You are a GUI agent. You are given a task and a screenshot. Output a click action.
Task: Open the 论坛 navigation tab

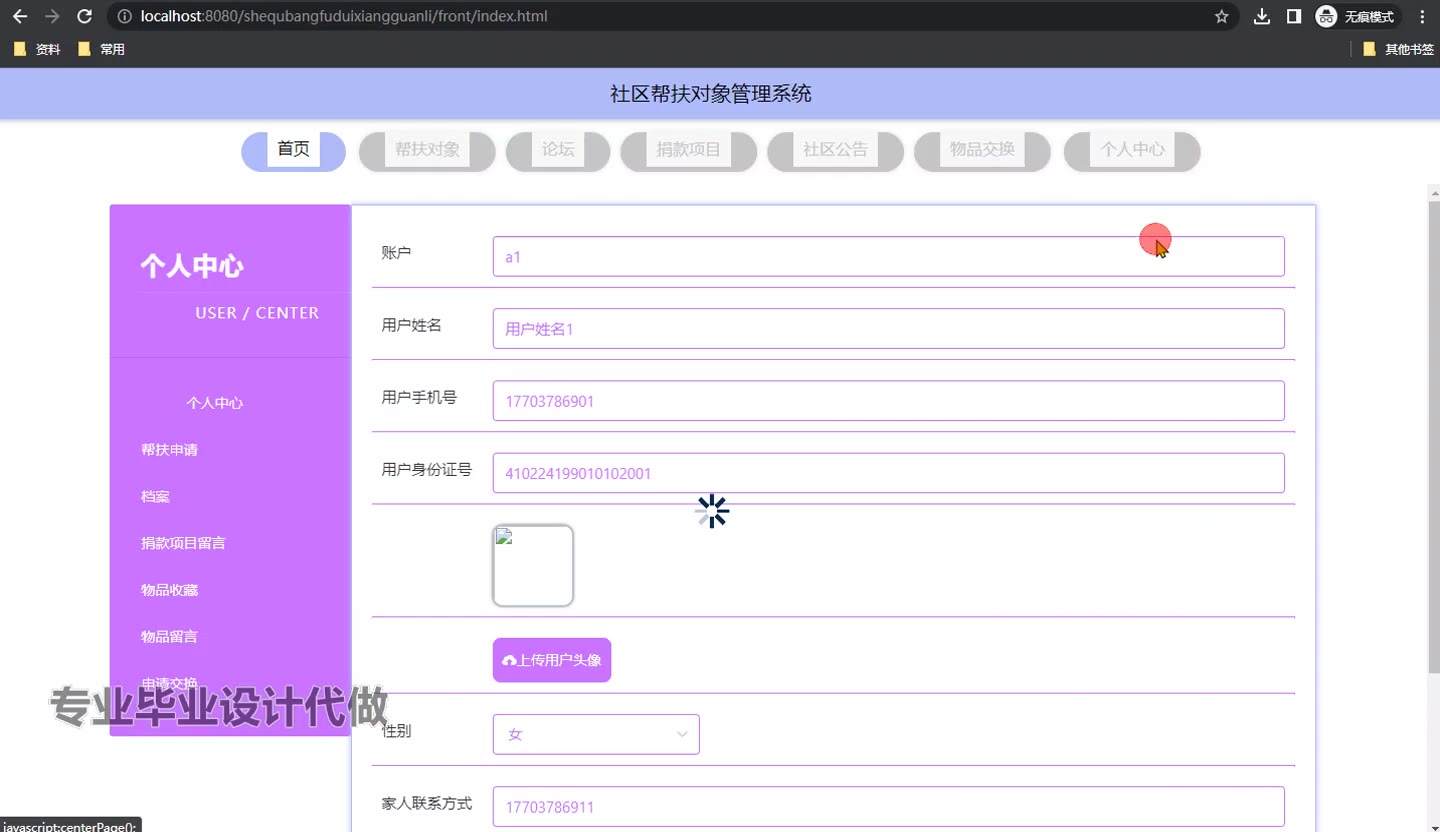coord(558,150)
